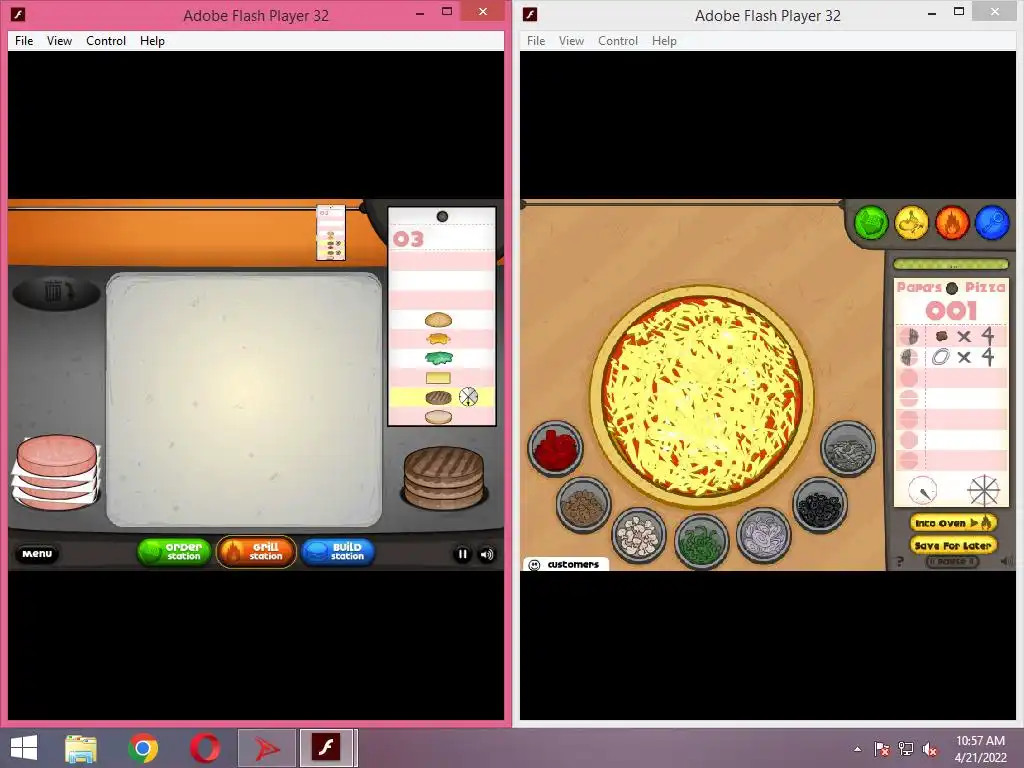Show hidden tray icons arrow
Image resolution: width=1024 pixels, height=768 pixels.
point(857,749)
